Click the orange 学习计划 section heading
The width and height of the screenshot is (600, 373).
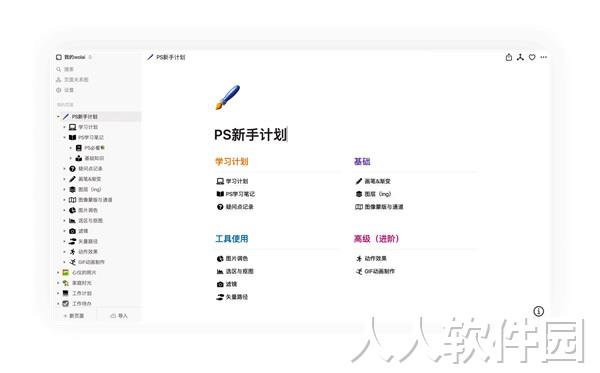(x=232, y=162)
